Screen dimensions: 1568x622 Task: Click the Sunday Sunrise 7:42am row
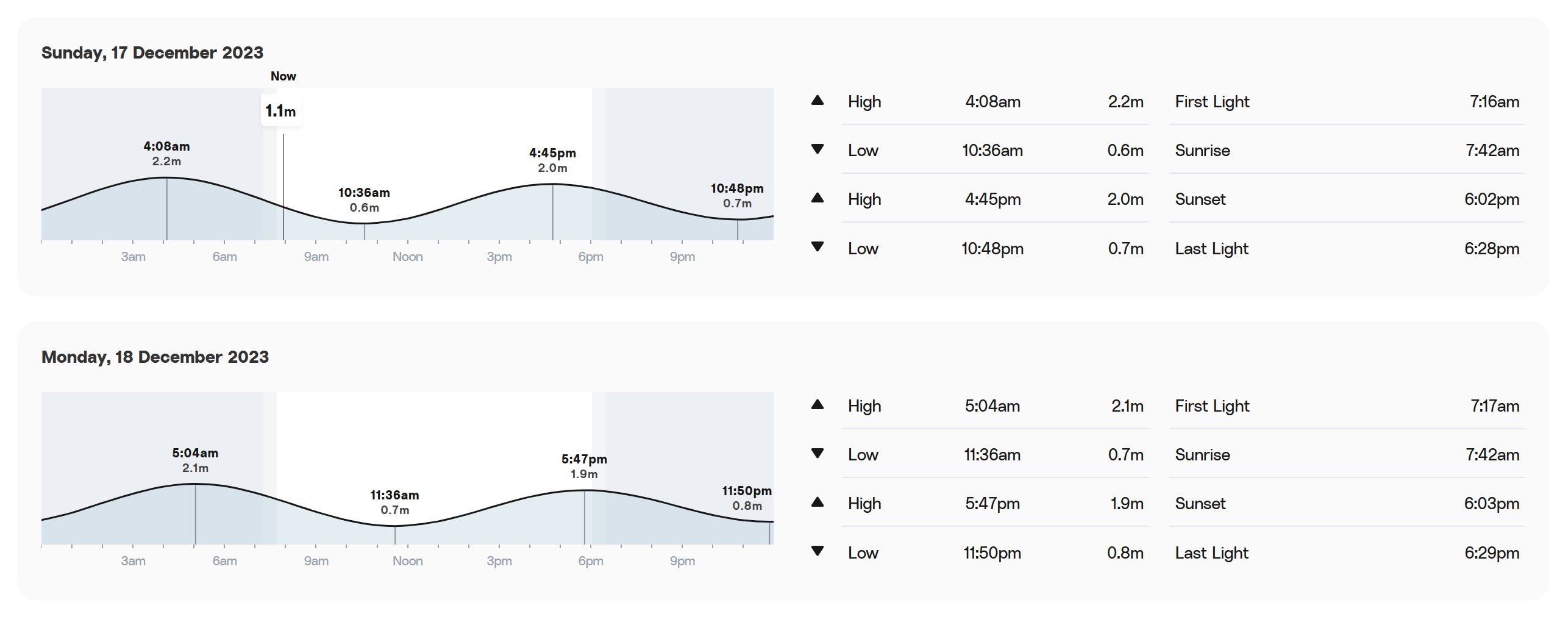(1347, 150)
